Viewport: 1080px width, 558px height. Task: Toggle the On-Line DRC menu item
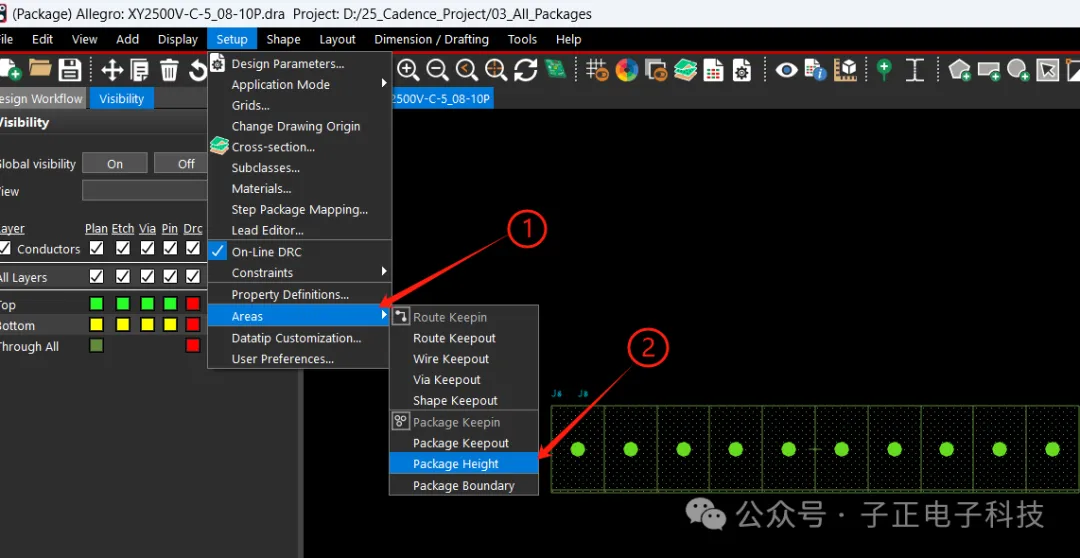point(300,252)
